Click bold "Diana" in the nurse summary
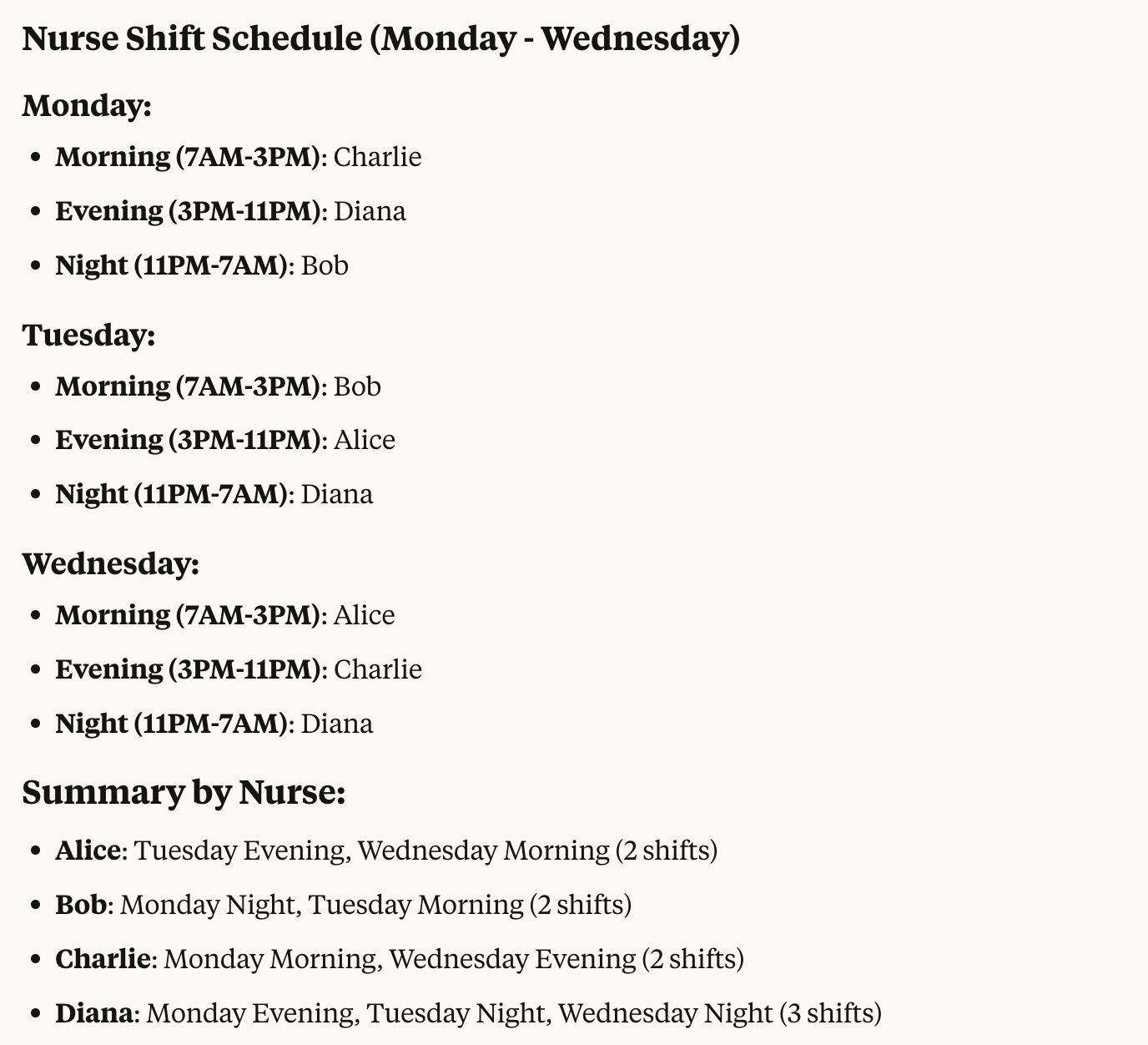This screenshot has height=1045, width=1148. tap(94, 1013)
